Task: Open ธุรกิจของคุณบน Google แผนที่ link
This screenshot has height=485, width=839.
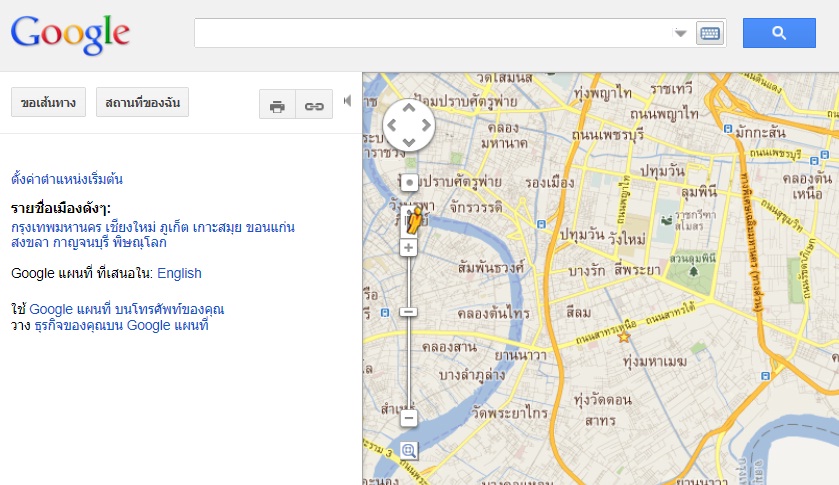Action: (x=121, y=325)
